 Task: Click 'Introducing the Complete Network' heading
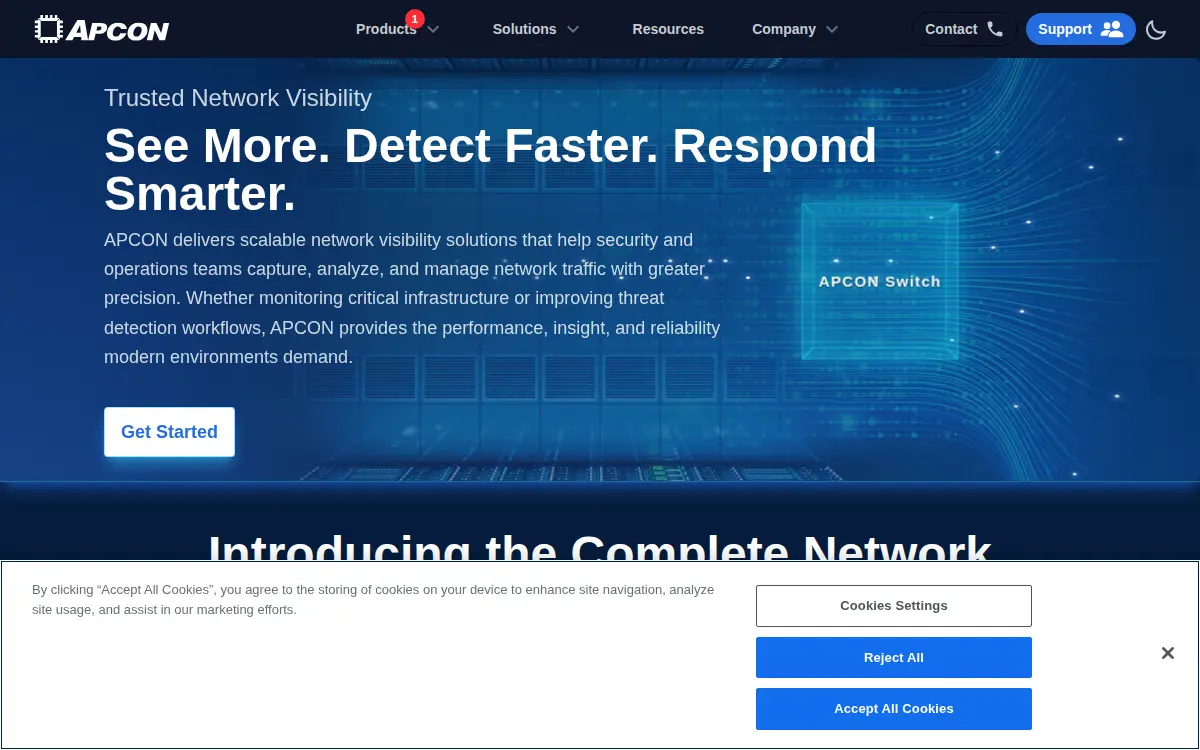tap(600, 545)
